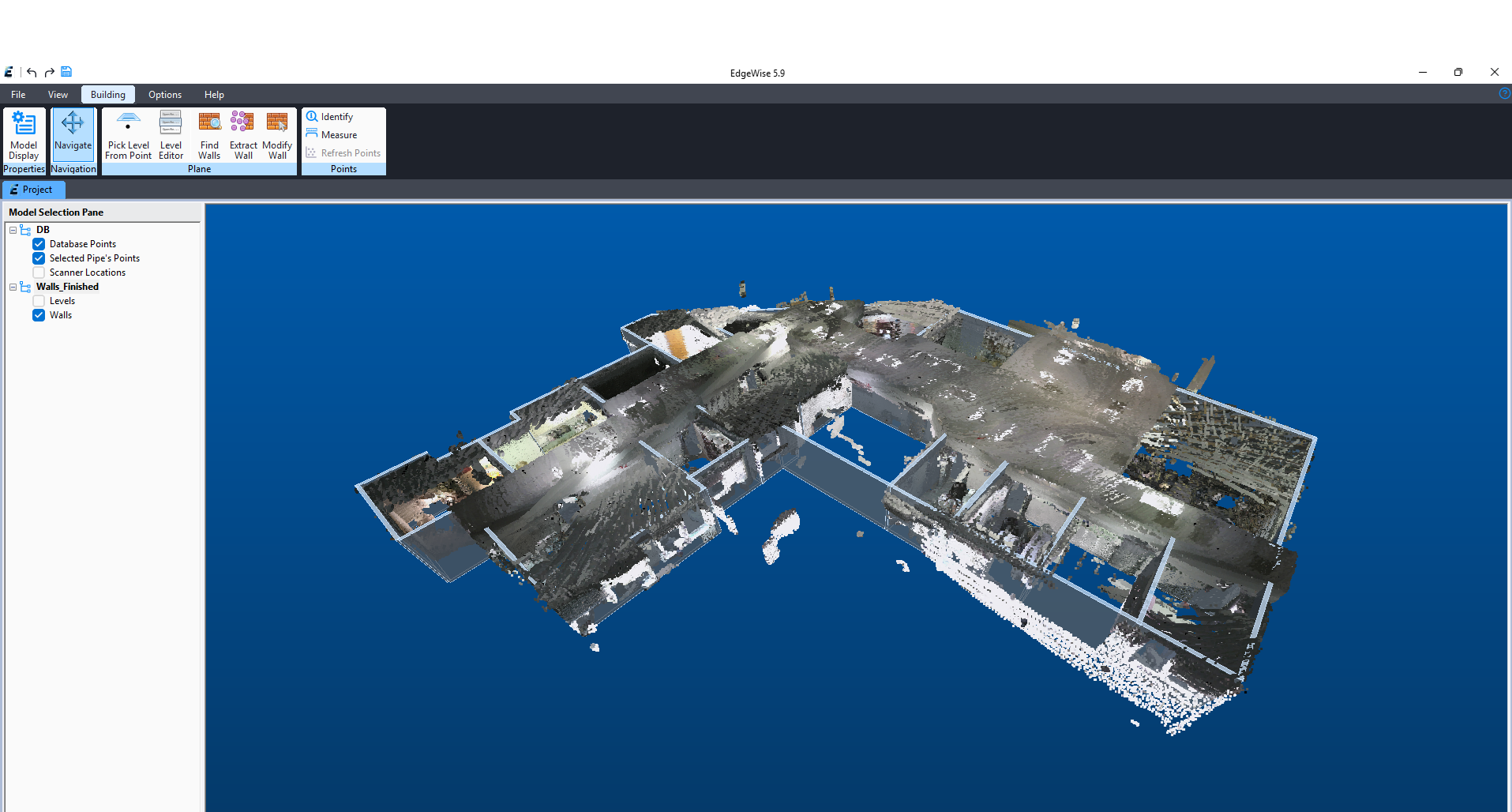Open the View ribbon tab
The width and height of the screenshot is (1512, 812).
[x=58, y=95]
